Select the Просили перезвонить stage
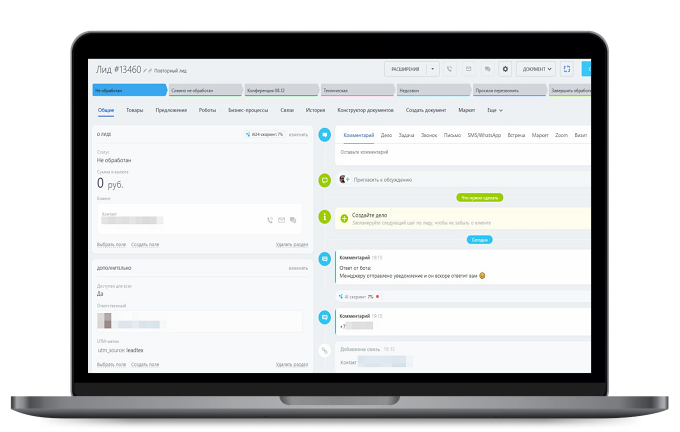 point(510,90)
